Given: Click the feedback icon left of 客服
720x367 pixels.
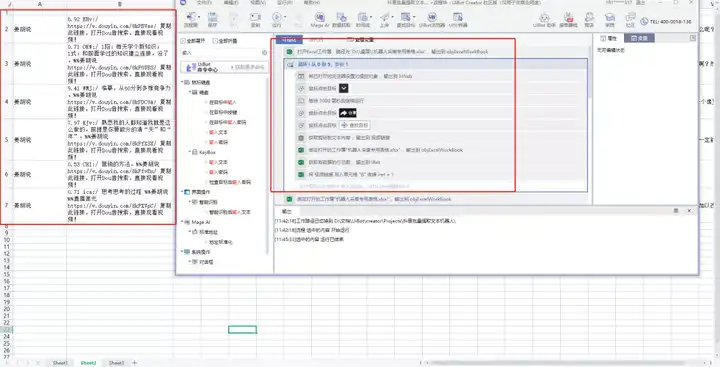Looking at the screenshot, I should pos(568,20).
